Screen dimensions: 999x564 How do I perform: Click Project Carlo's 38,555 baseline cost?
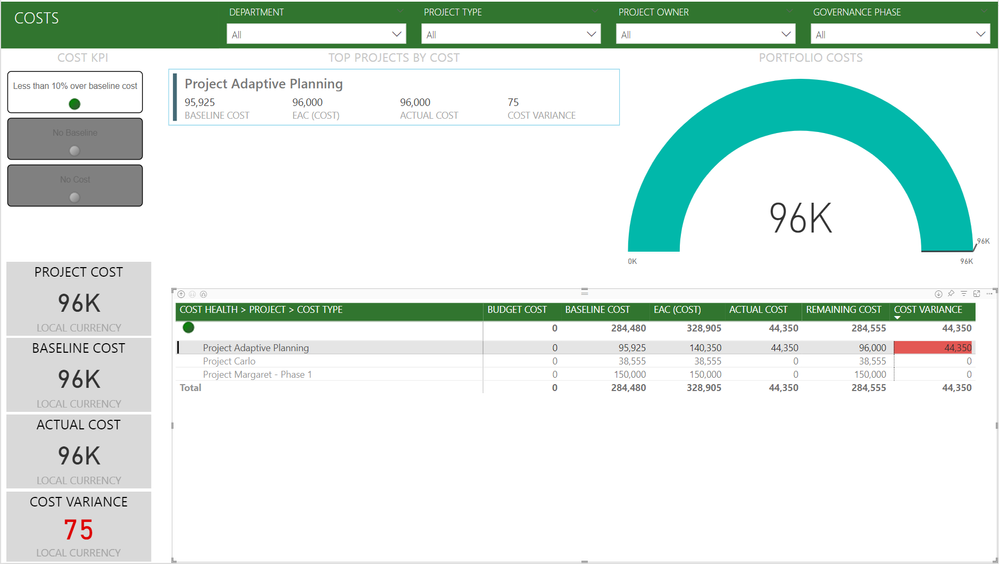click(632, 361)
